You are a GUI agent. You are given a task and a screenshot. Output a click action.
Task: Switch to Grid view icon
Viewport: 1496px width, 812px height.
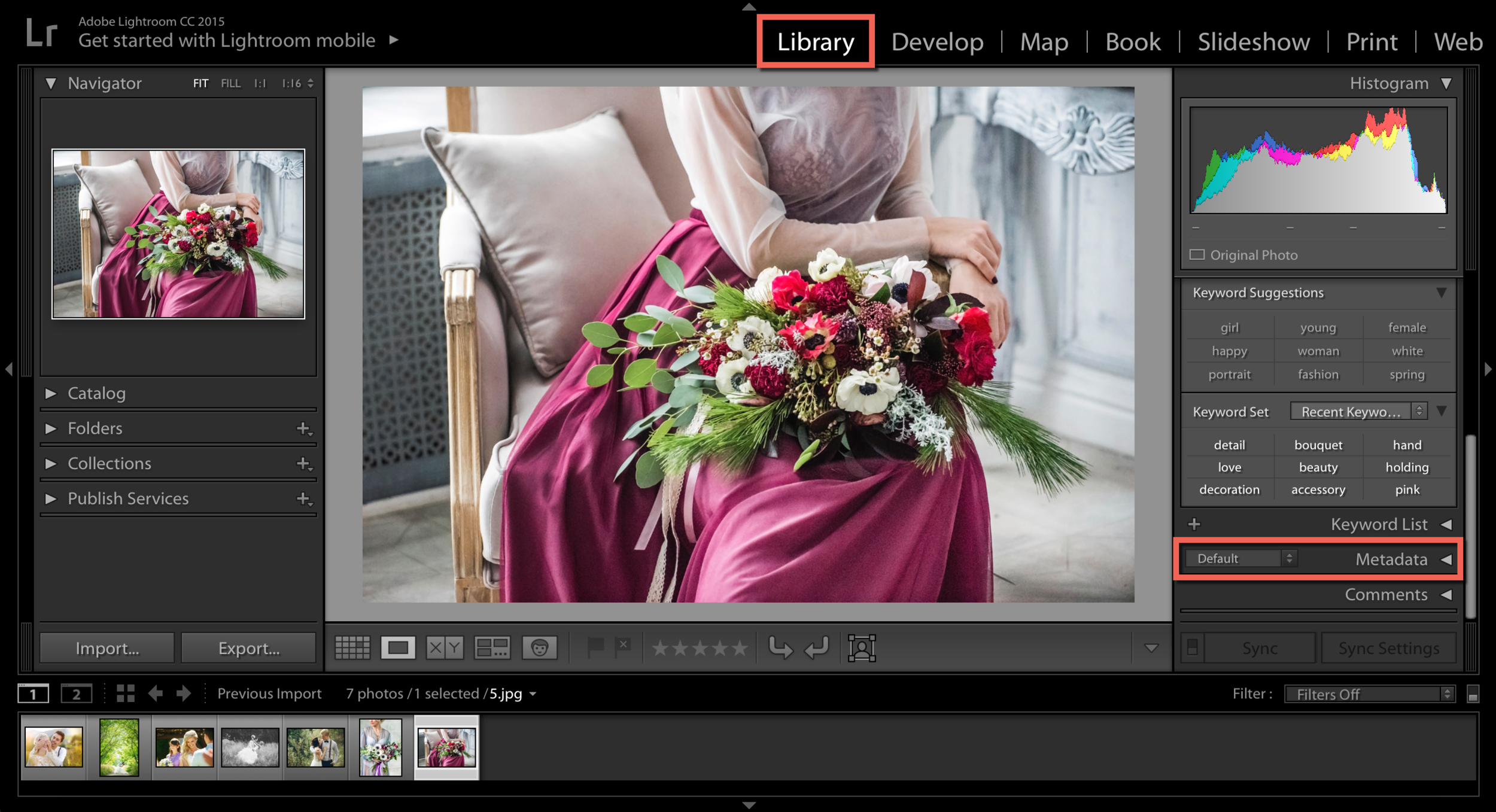352,647
